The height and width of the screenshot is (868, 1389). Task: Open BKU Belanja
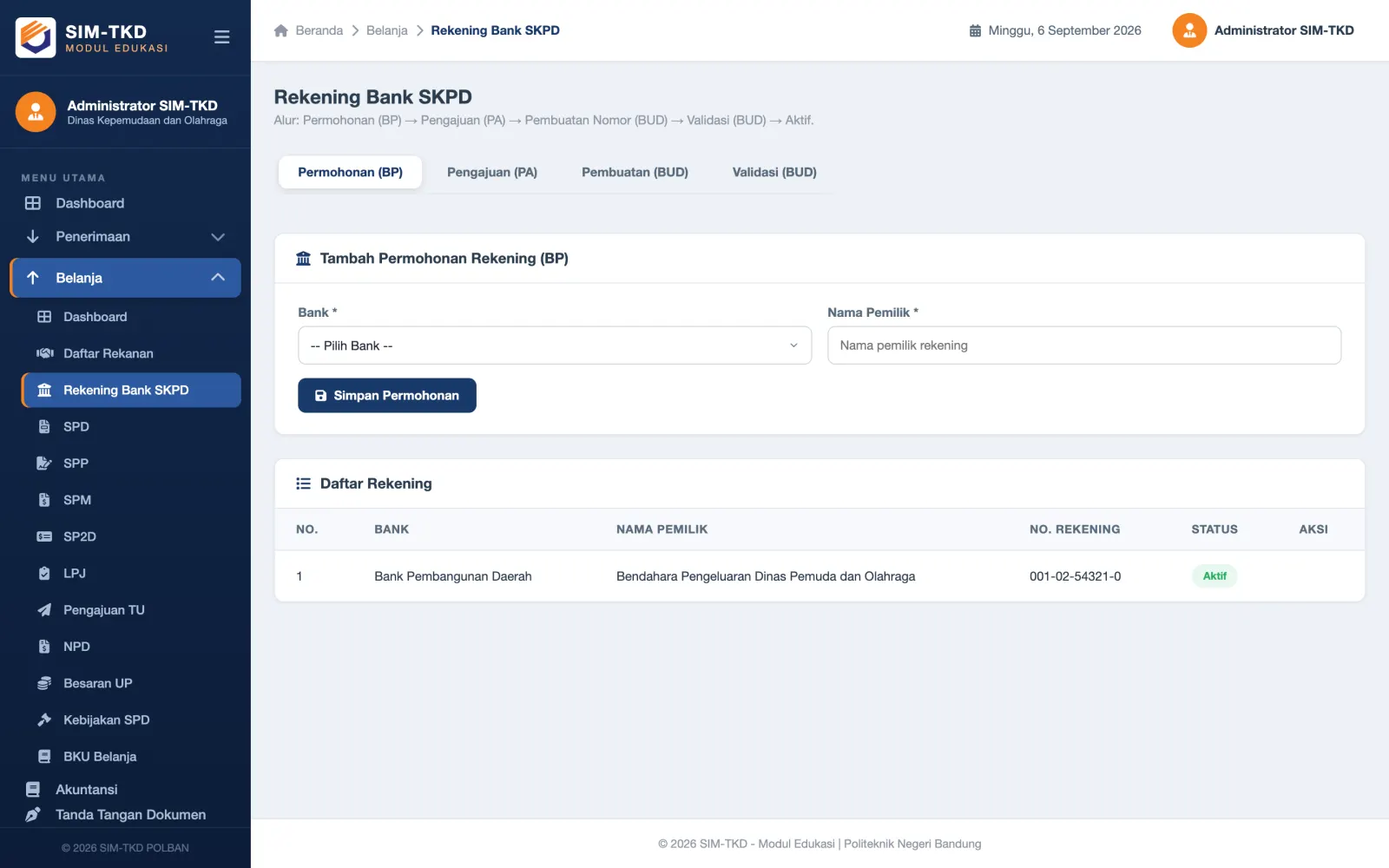pyautogui.click(x=131, y=756)
